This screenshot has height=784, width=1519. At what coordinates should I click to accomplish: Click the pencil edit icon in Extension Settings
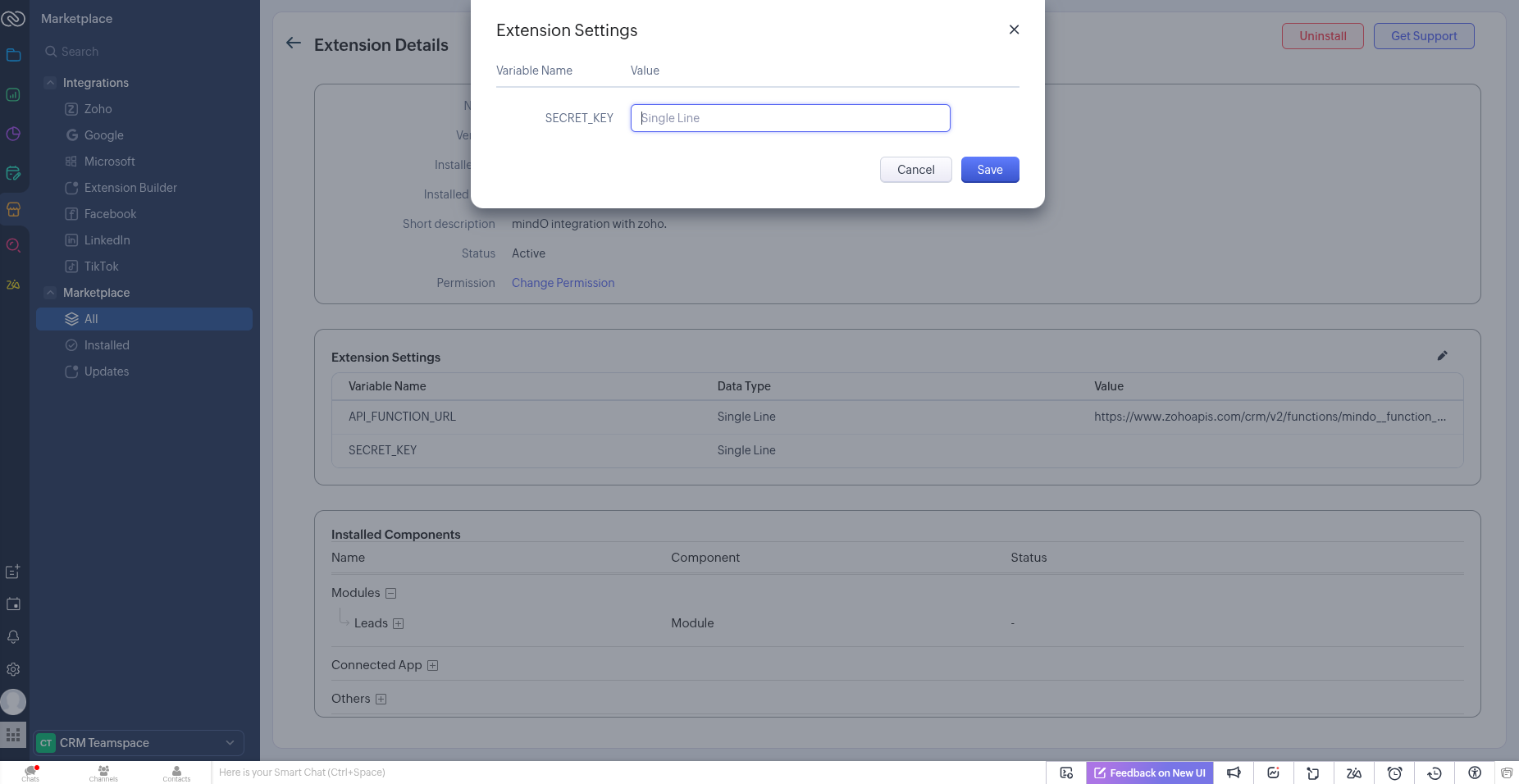click(1442, 356)
